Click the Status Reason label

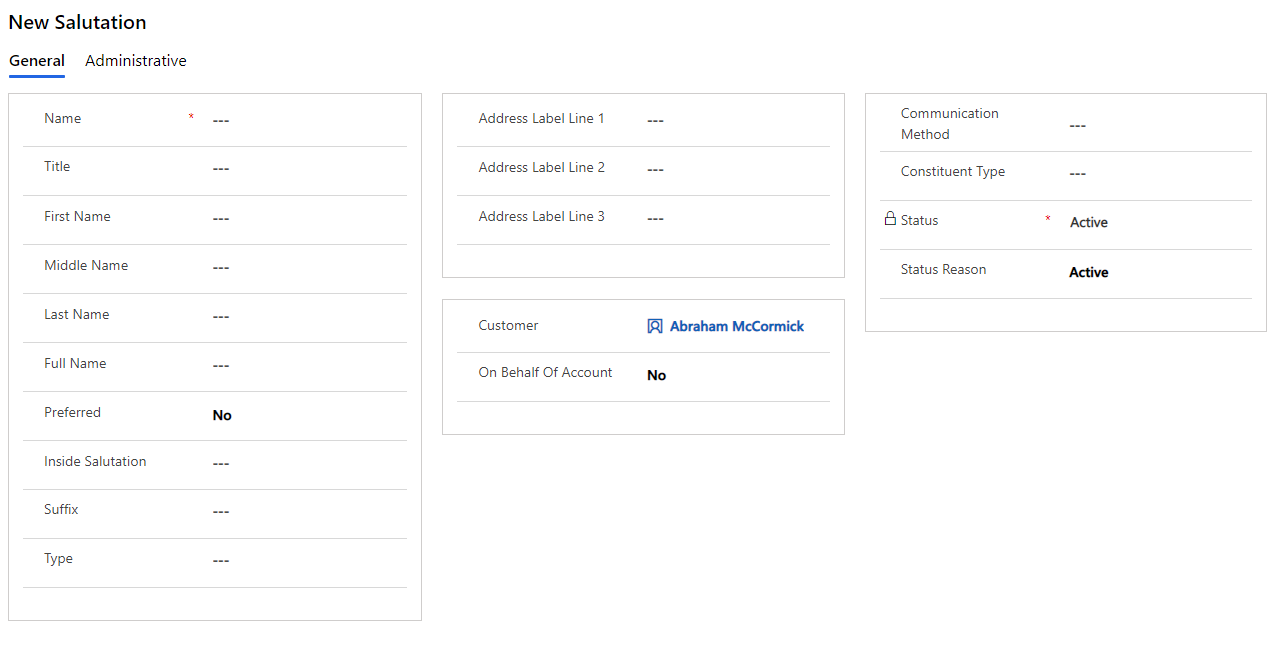pos(943,269)
